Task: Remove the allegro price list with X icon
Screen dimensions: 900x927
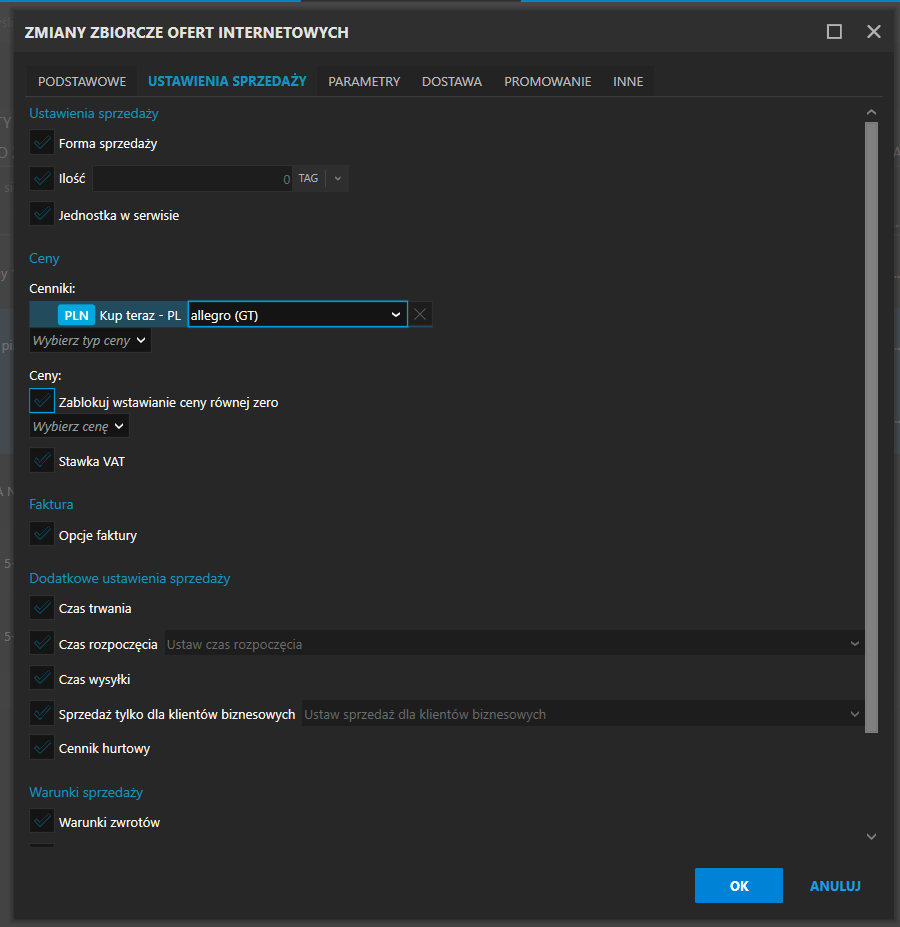Action: pos(421,315)
